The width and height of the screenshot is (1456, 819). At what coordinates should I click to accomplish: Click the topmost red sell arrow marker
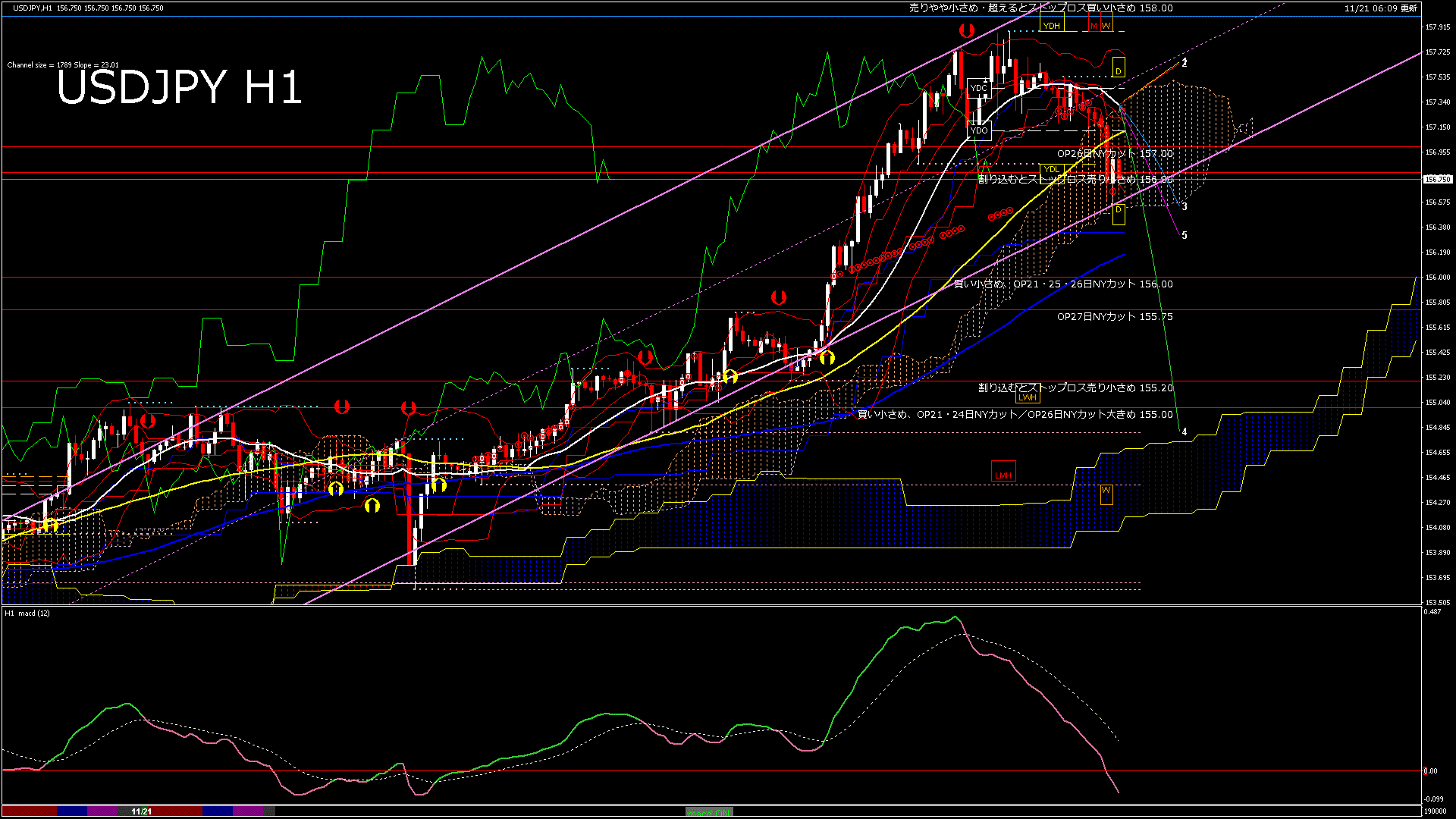966,31
